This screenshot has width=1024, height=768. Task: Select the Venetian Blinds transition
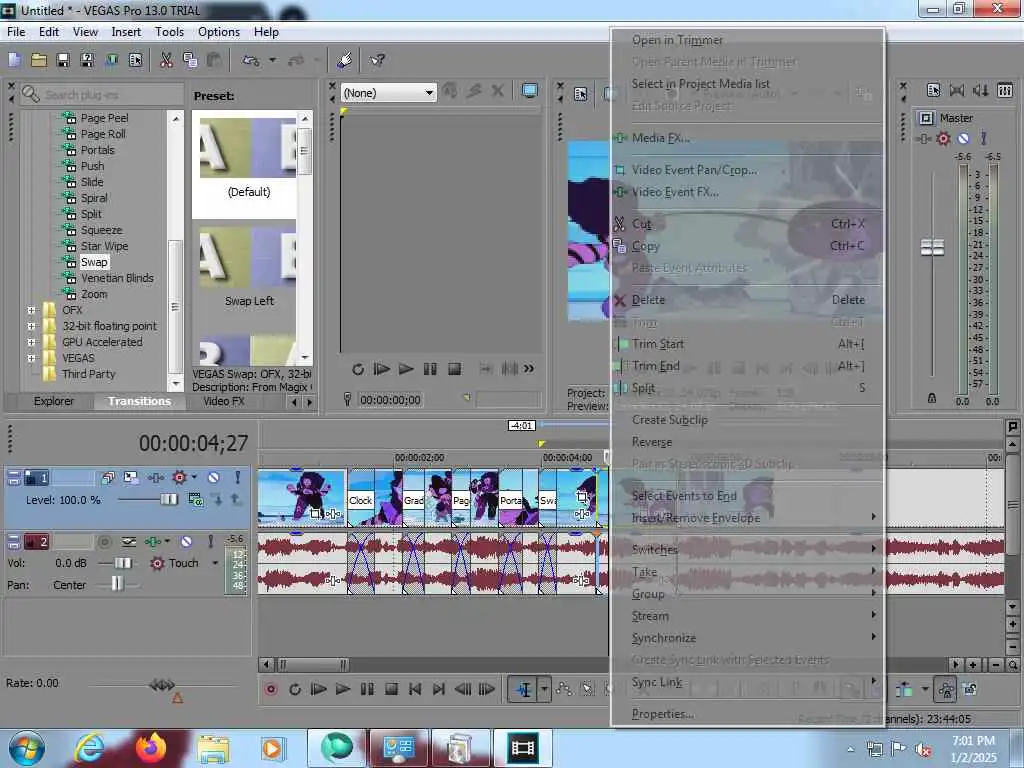coord(117,278)
